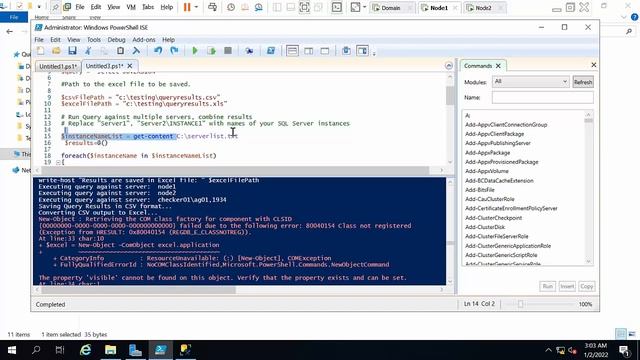The image size is (640, 360).
Task: Show command window toolbar icon
Action: click(x=346, y=51)
